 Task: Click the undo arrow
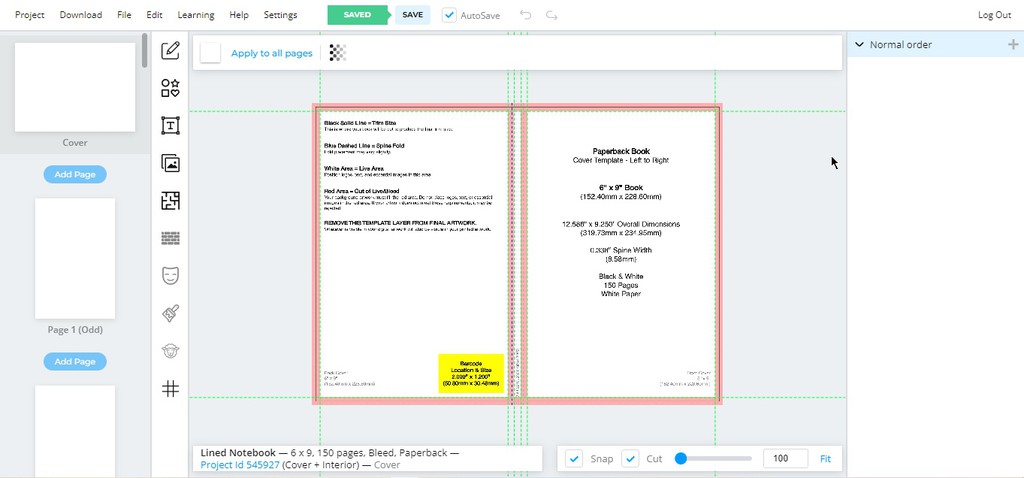[526, 15]
